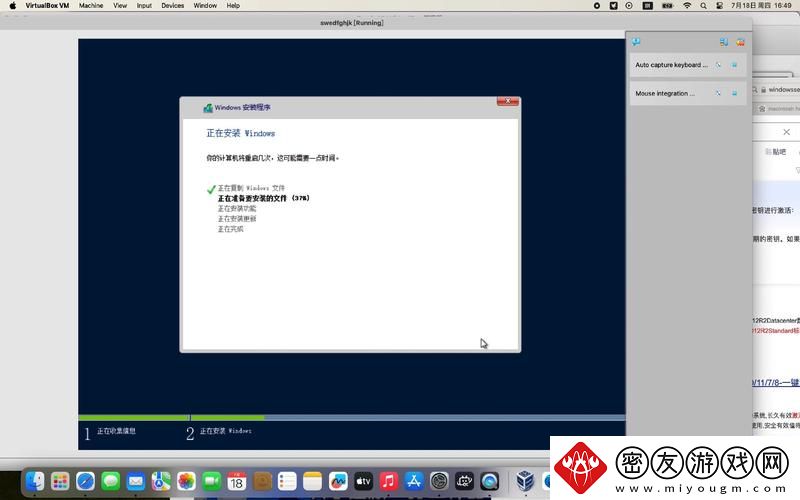This screenshot has width=800, height=500.
Task: Open the Help menu
Action: (x=233, y=6)
